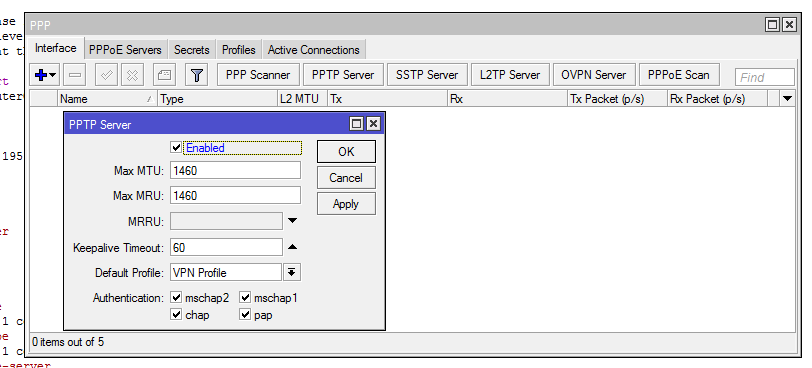812x368 pixels.
Task: Sort by the L2 MTU column header
Action: coord(302,98)
